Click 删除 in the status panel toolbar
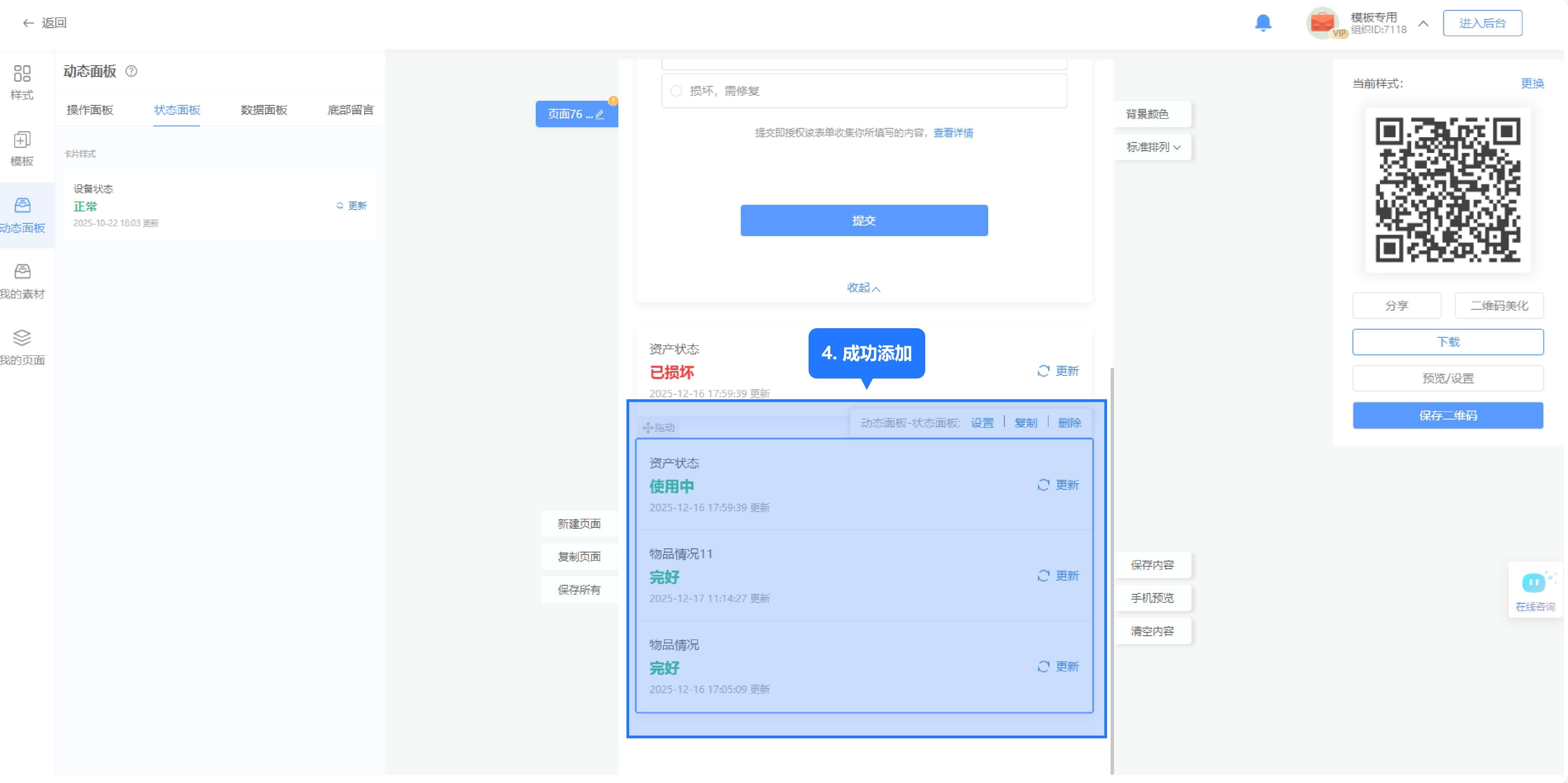The height and width of the screenshot is (783, 1568). pos(1069,423)
